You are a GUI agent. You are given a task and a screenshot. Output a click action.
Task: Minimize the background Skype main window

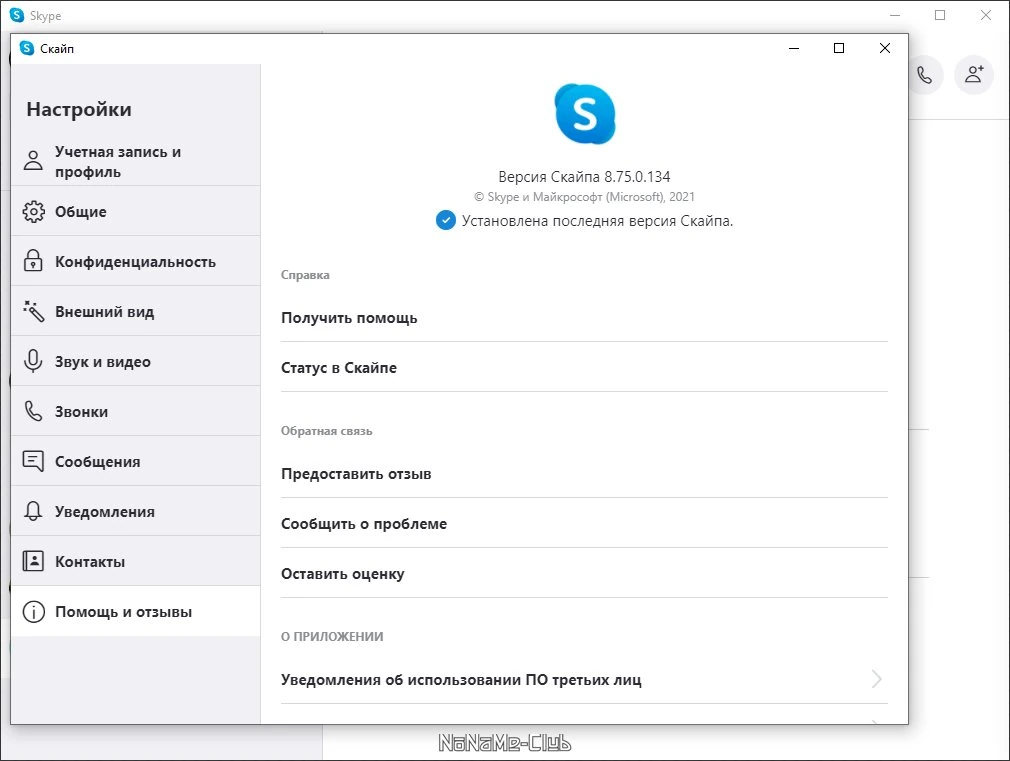click(x=895, y=15)
